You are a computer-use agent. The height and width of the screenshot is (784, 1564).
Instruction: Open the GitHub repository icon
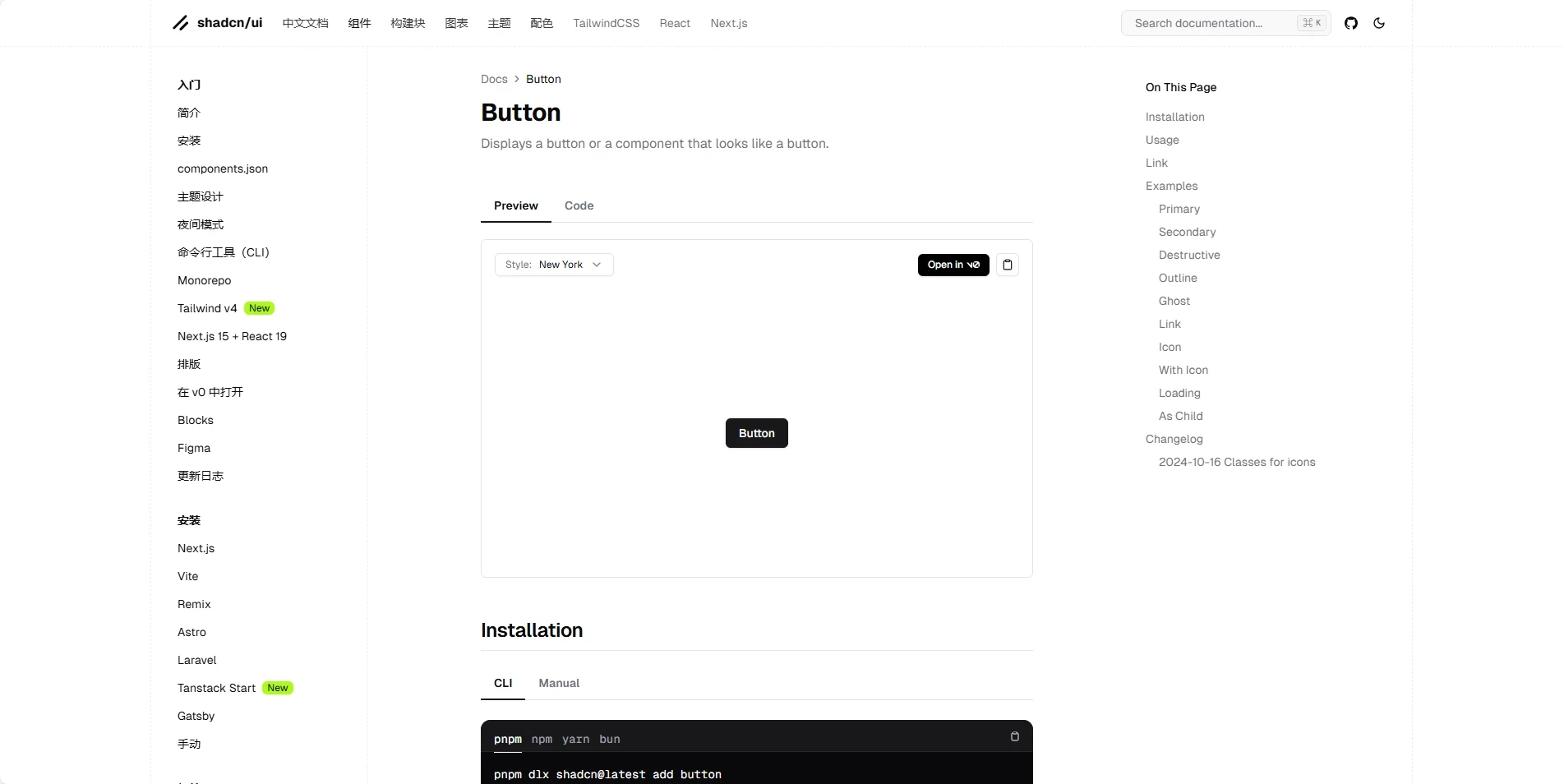[1350, 23]
